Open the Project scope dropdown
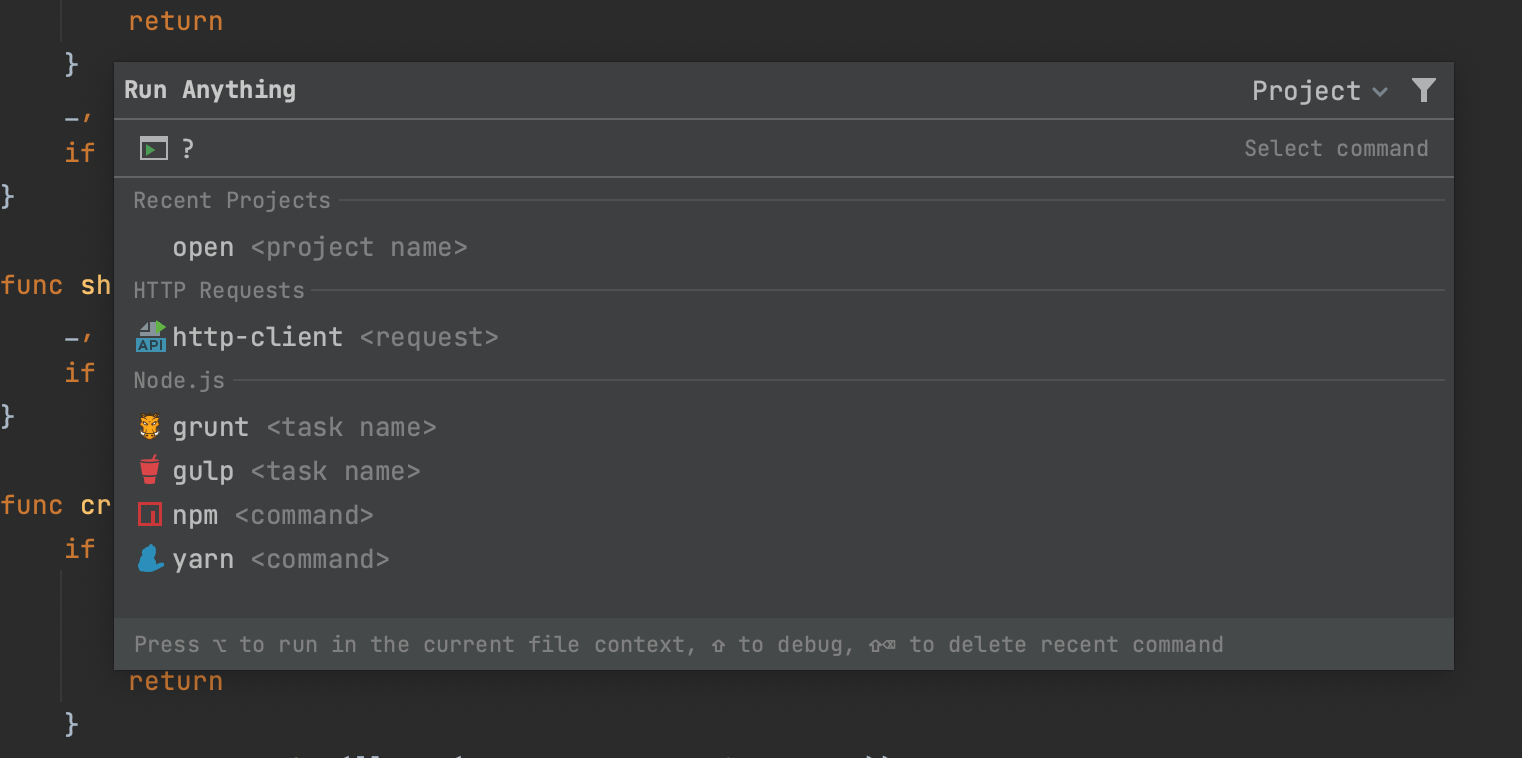 (1306, 91)
